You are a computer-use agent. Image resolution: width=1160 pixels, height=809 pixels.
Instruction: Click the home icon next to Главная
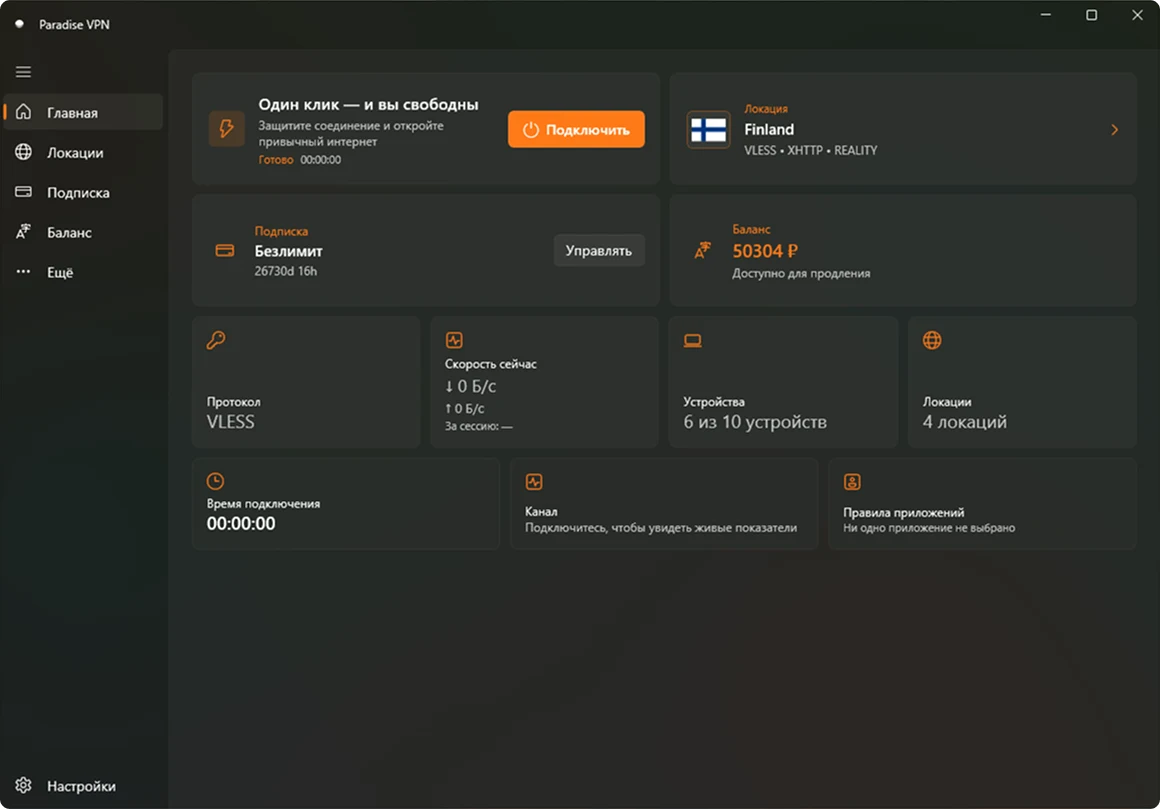pos(24,112)
